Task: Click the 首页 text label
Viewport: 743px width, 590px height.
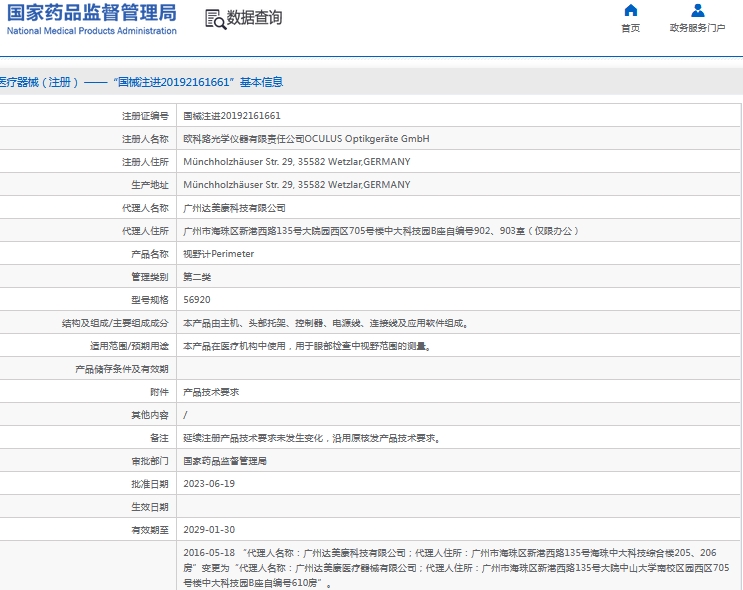Action: (631, 28)
